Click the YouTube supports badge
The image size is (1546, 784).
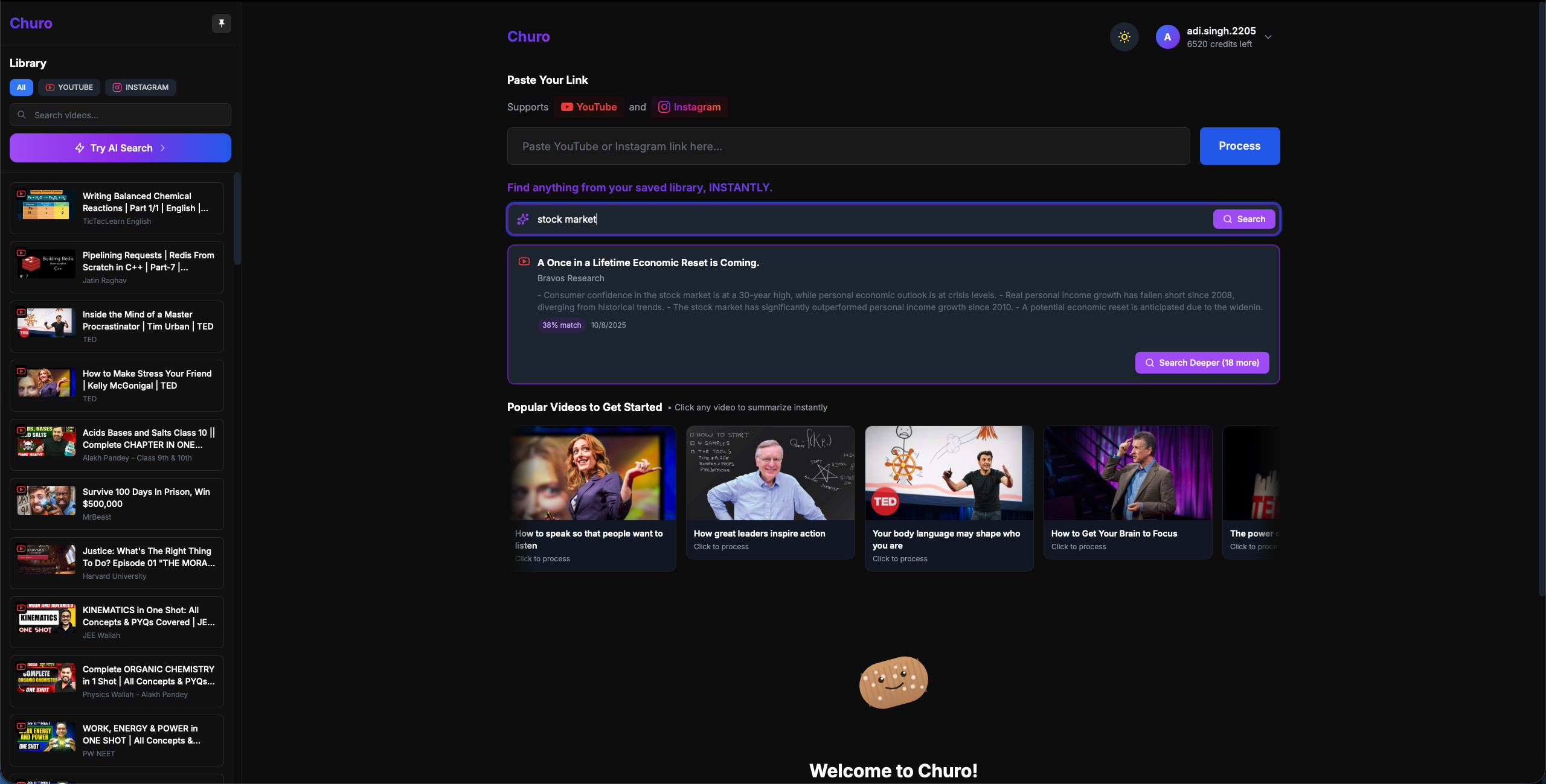[x=589, y=107]
